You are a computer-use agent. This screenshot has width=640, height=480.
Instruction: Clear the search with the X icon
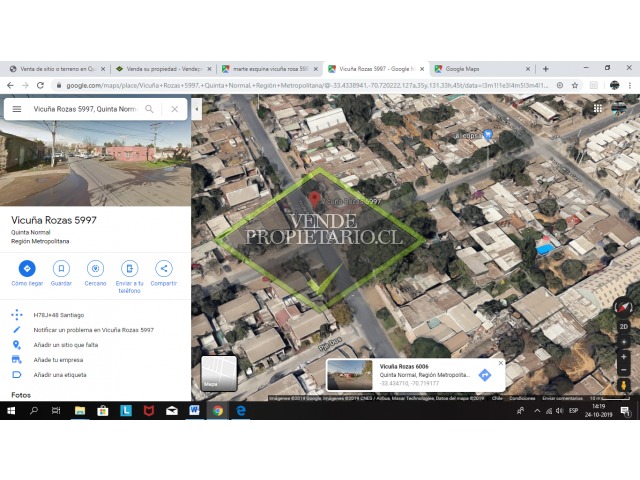[174, 109]
